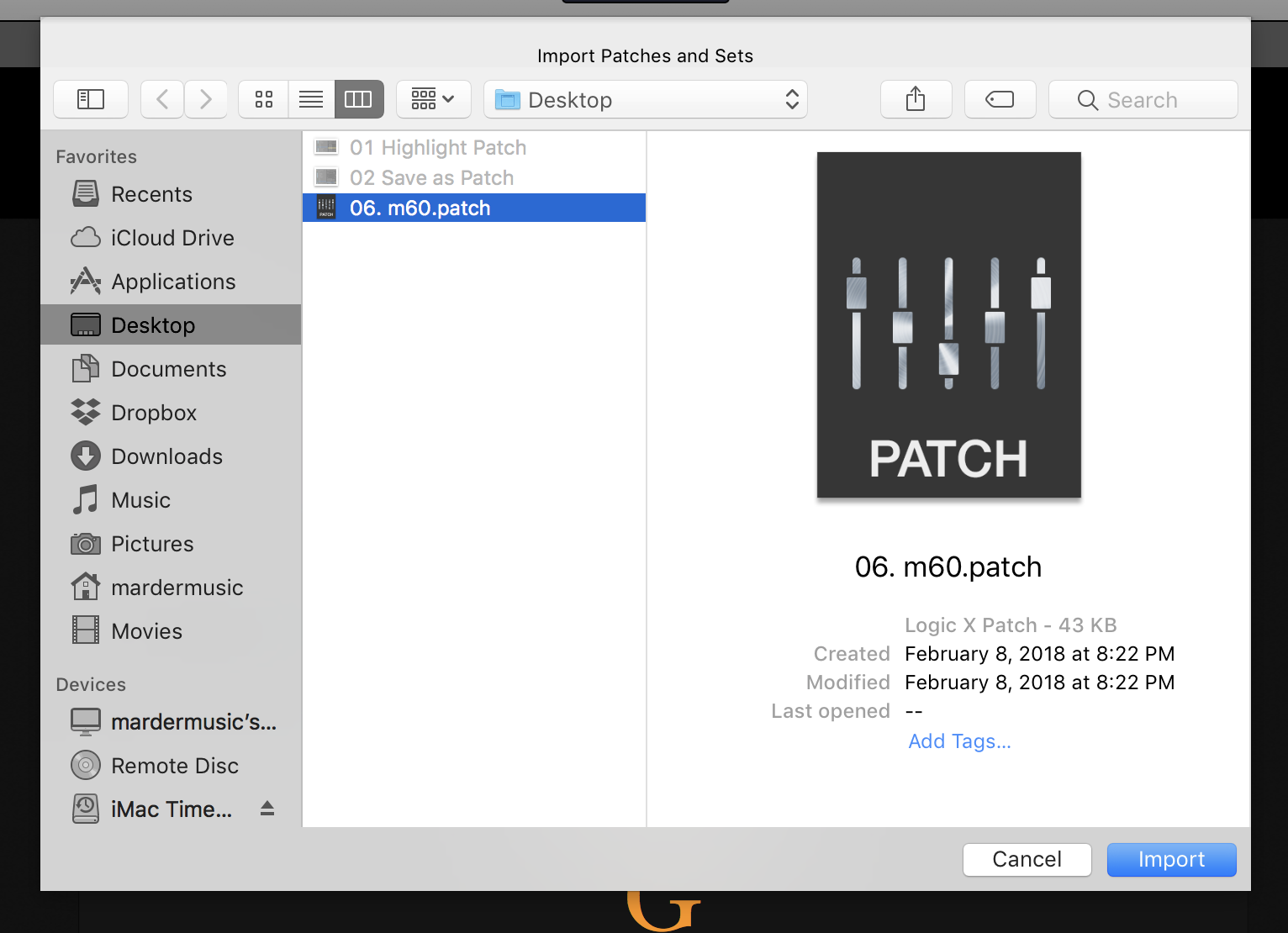Open the Downloads folder in sidebar

click(166, 456)
